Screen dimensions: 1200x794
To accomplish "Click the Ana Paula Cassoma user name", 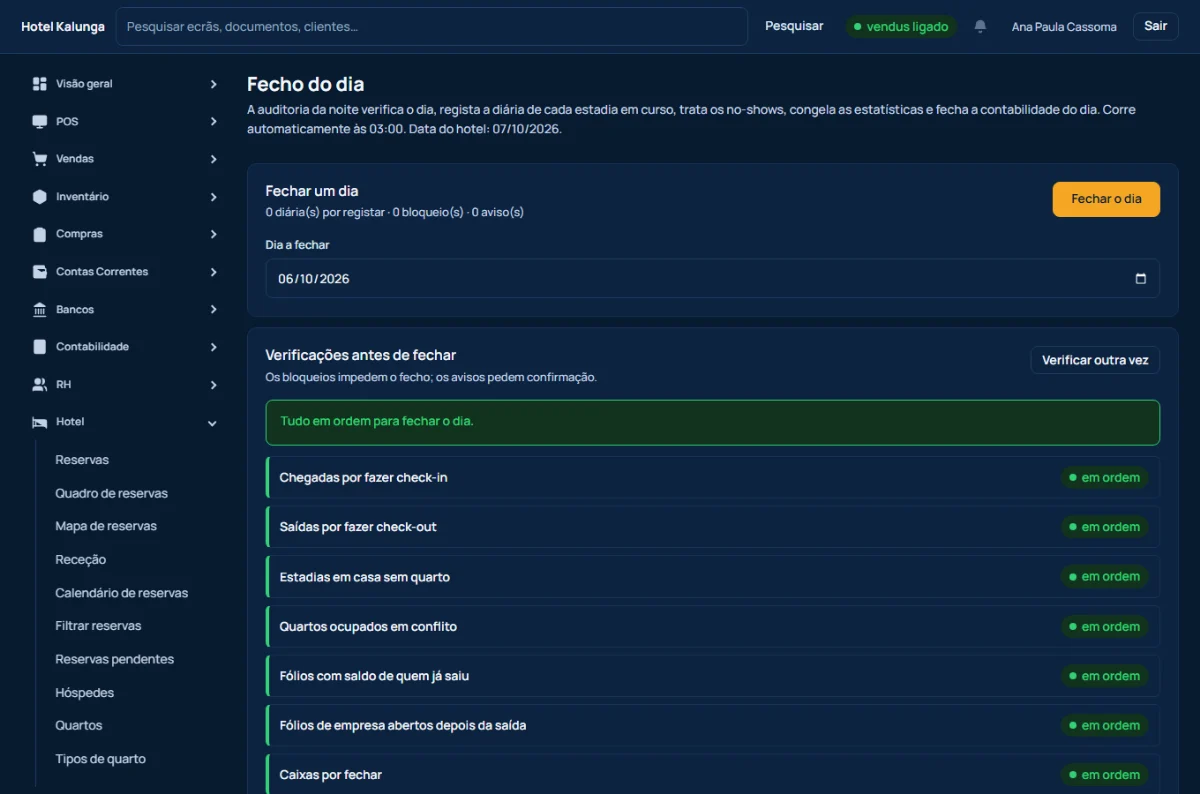I will 1064,27.
